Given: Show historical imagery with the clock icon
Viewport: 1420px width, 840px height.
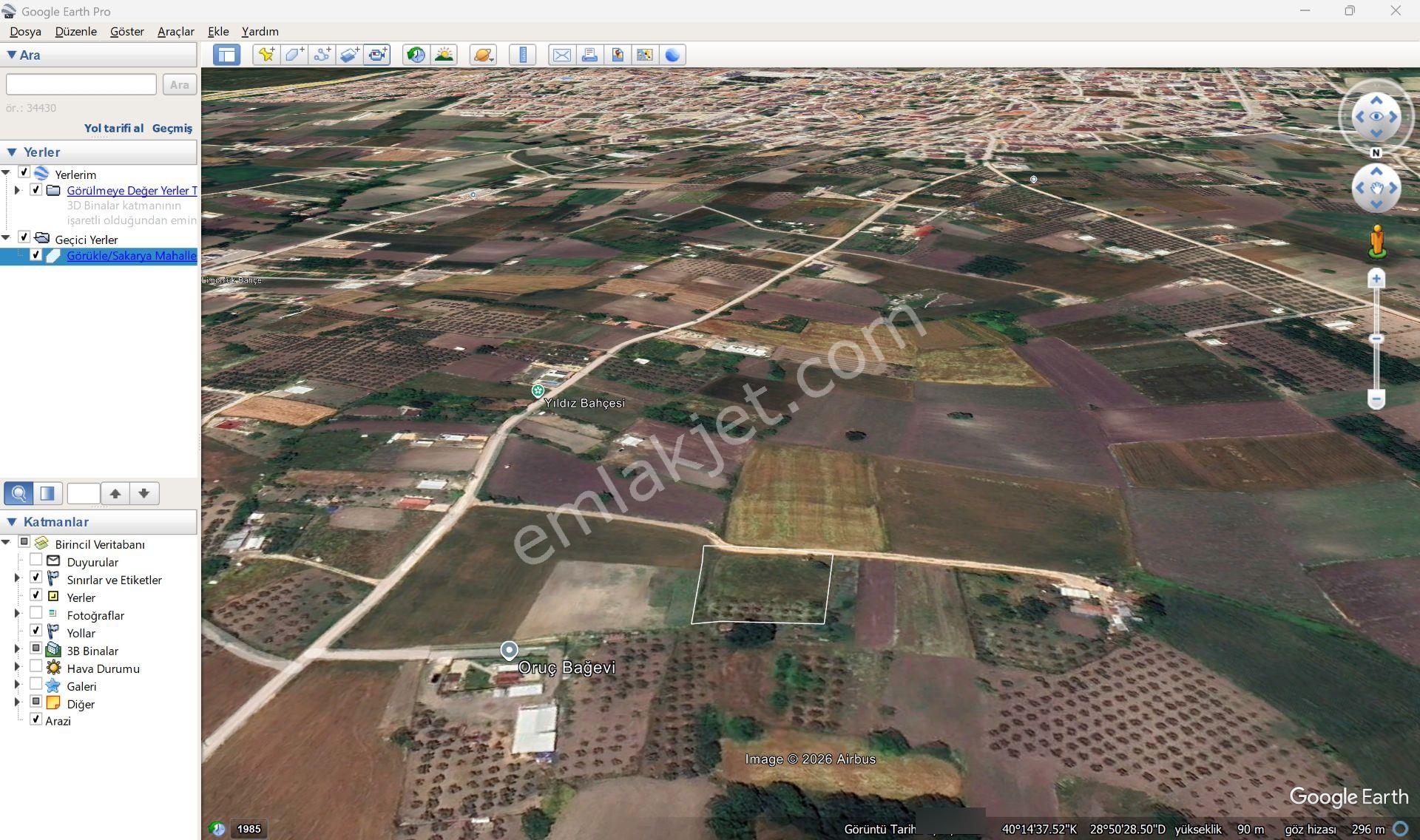Looking at the screenshot, I should pyautogui.click(x=416, y=55).
